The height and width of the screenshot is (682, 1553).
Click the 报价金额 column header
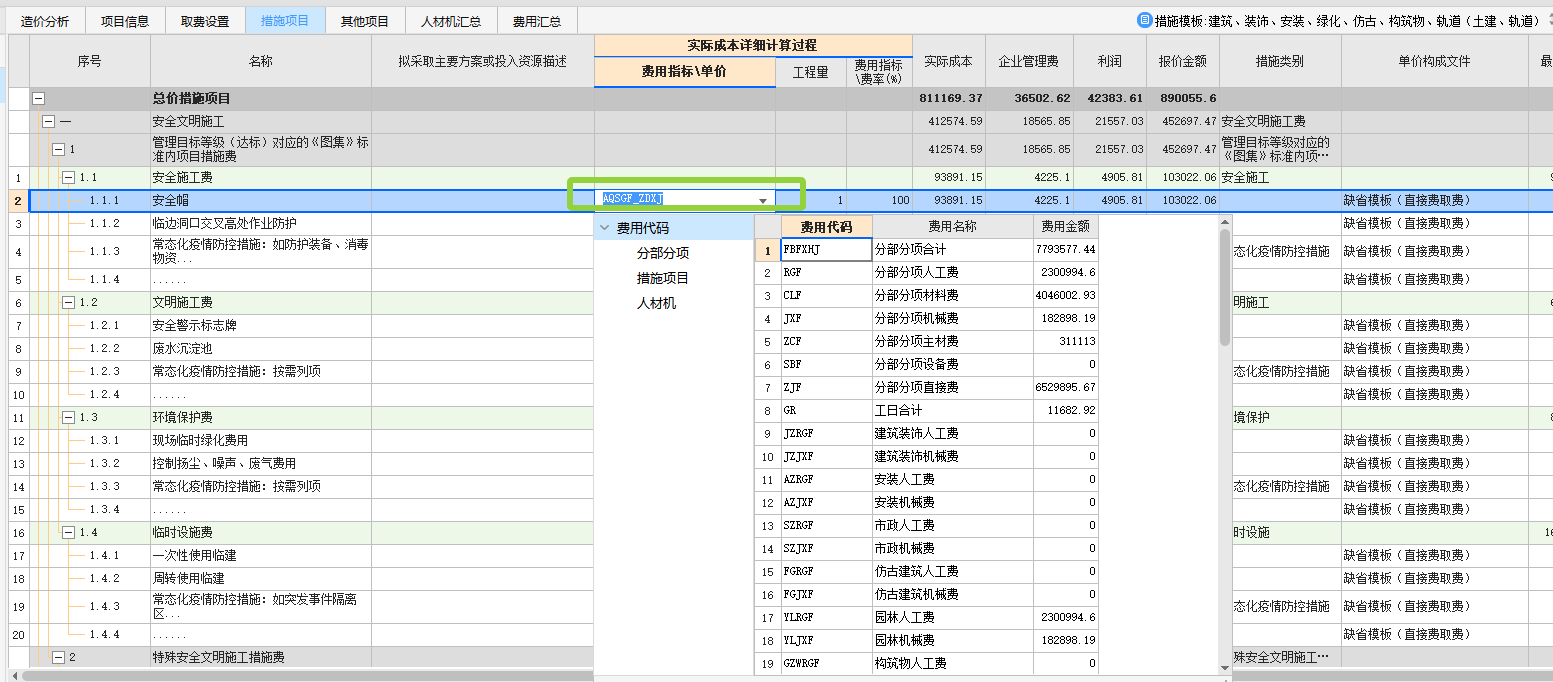tap(1183, 61)
